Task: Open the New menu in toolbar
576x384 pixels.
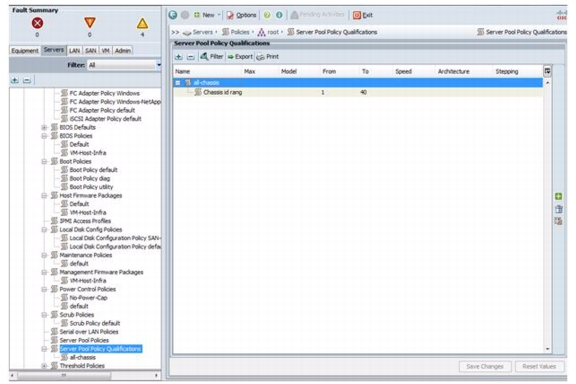Action: tap(207, 15)
